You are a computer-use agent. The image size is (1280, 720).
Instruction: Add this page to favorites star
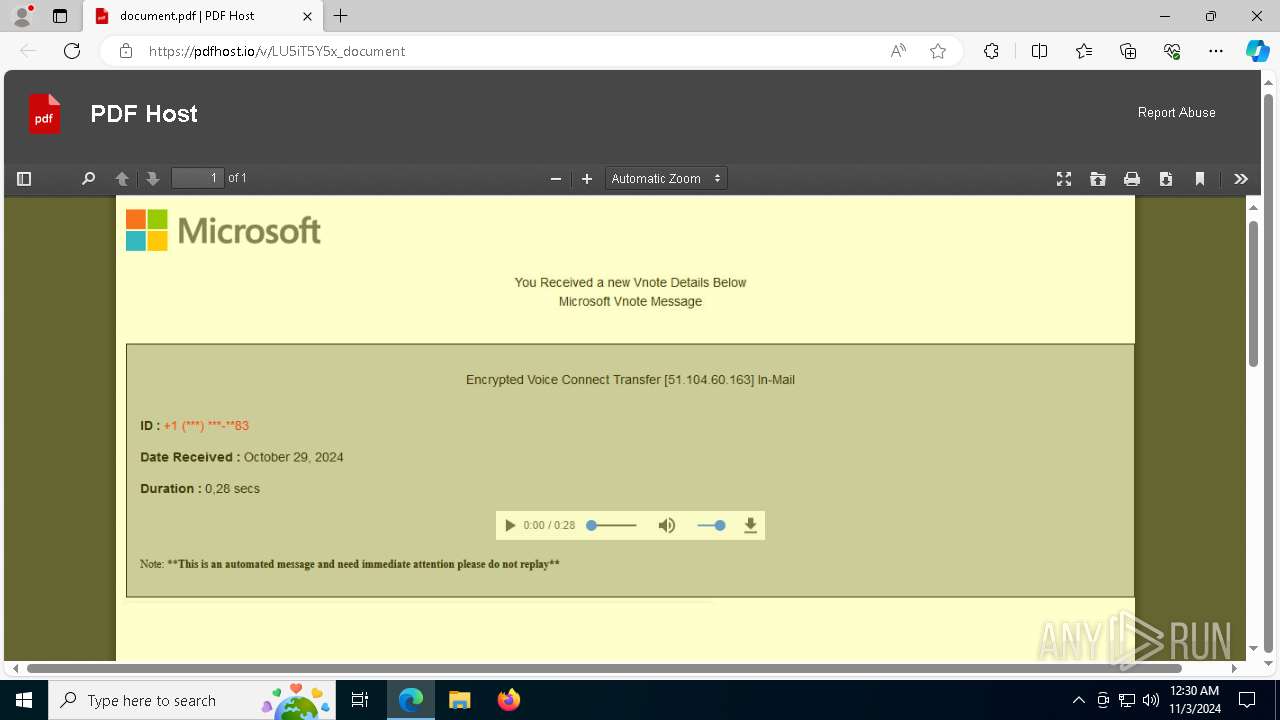pos(938,51)
